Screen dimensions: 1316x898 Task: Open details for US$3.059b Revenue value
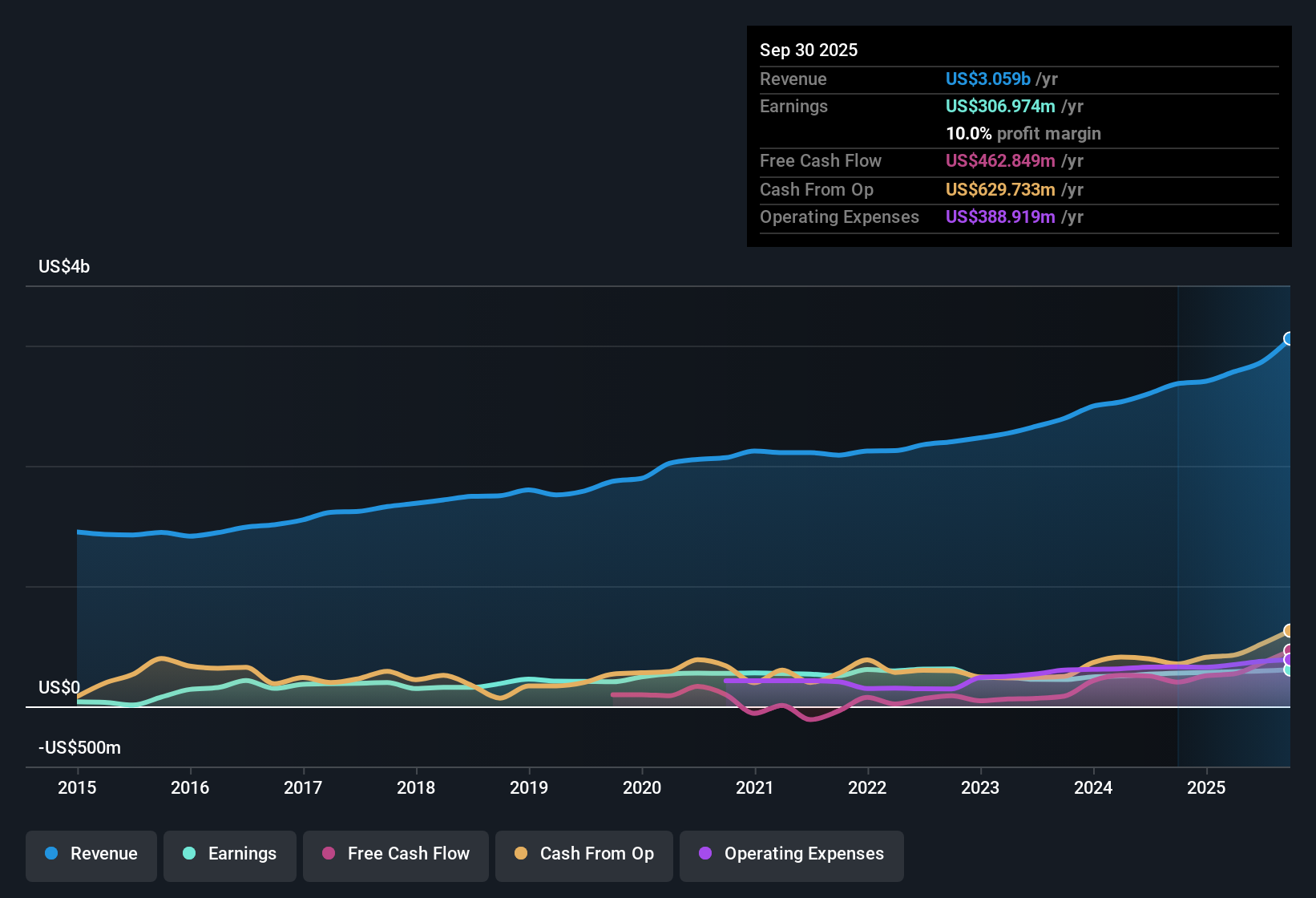(x=987, y=79)
